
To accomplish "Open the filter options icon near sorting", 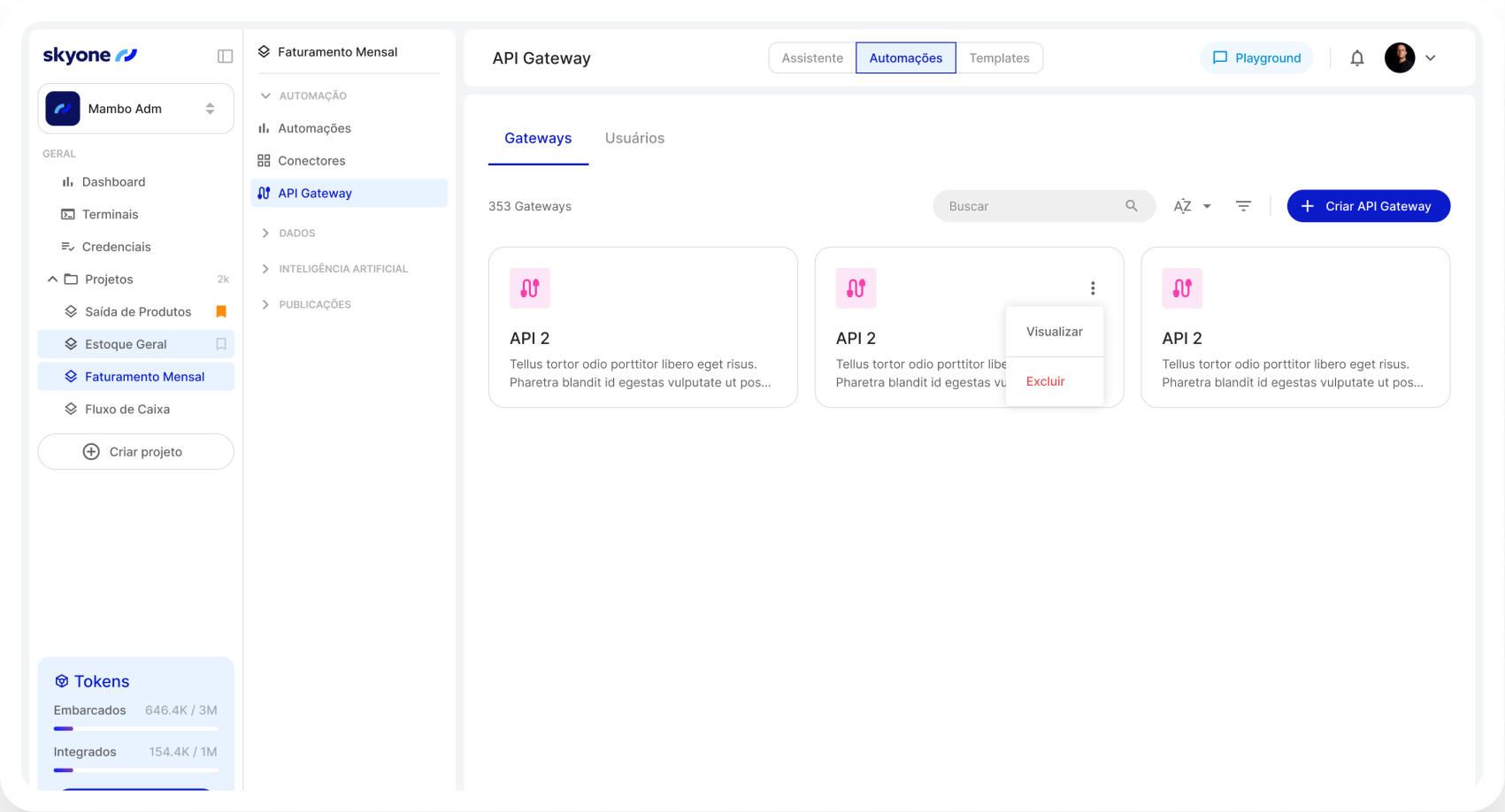I will point(1243,205).
